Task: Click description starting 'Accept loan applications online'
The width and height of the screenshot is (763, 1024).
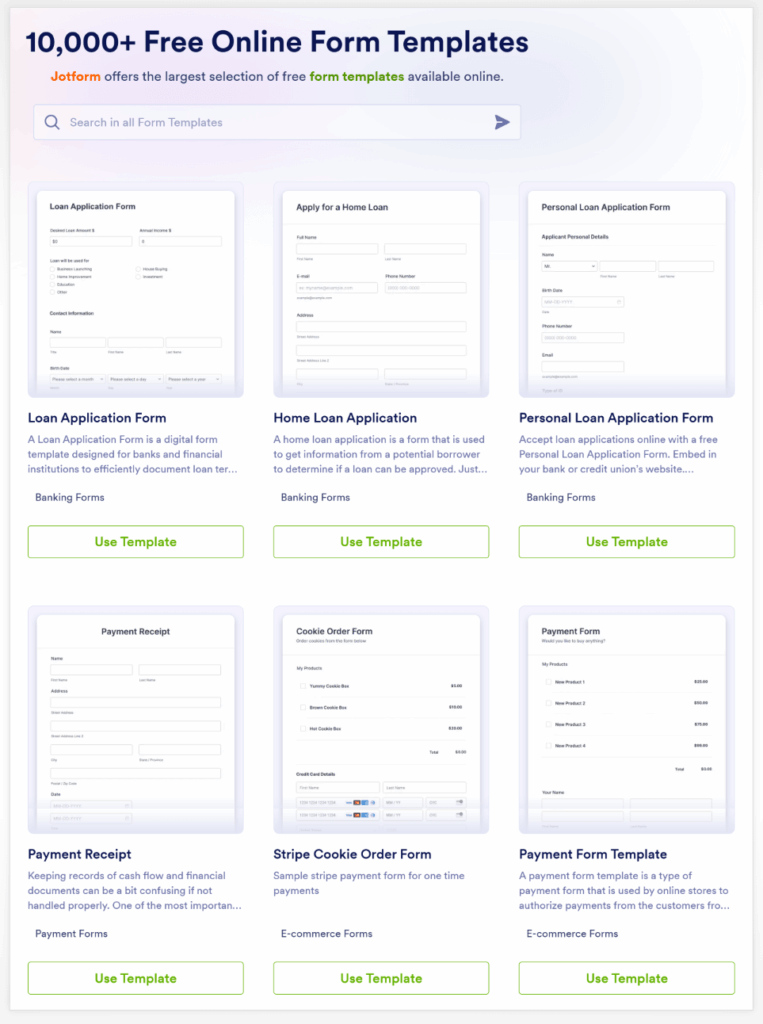Action: (x=618, y=454)
